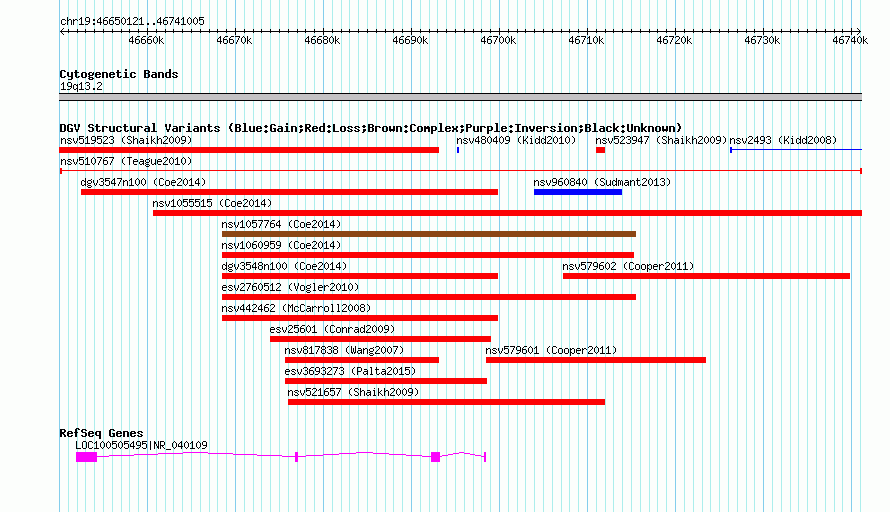Click the gray 19q13.2 cytoband bar
The width and height of the screenshot is (890, 512).
click(x=460, y=97)
